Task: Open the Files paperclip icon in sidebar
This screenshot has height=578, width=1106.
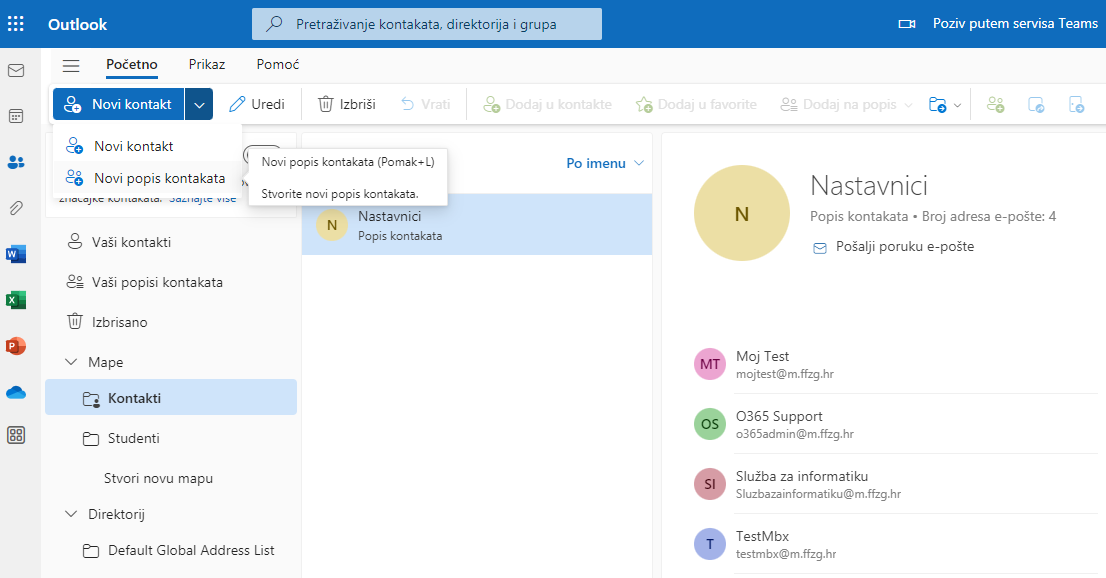Action: pos(16,208)
